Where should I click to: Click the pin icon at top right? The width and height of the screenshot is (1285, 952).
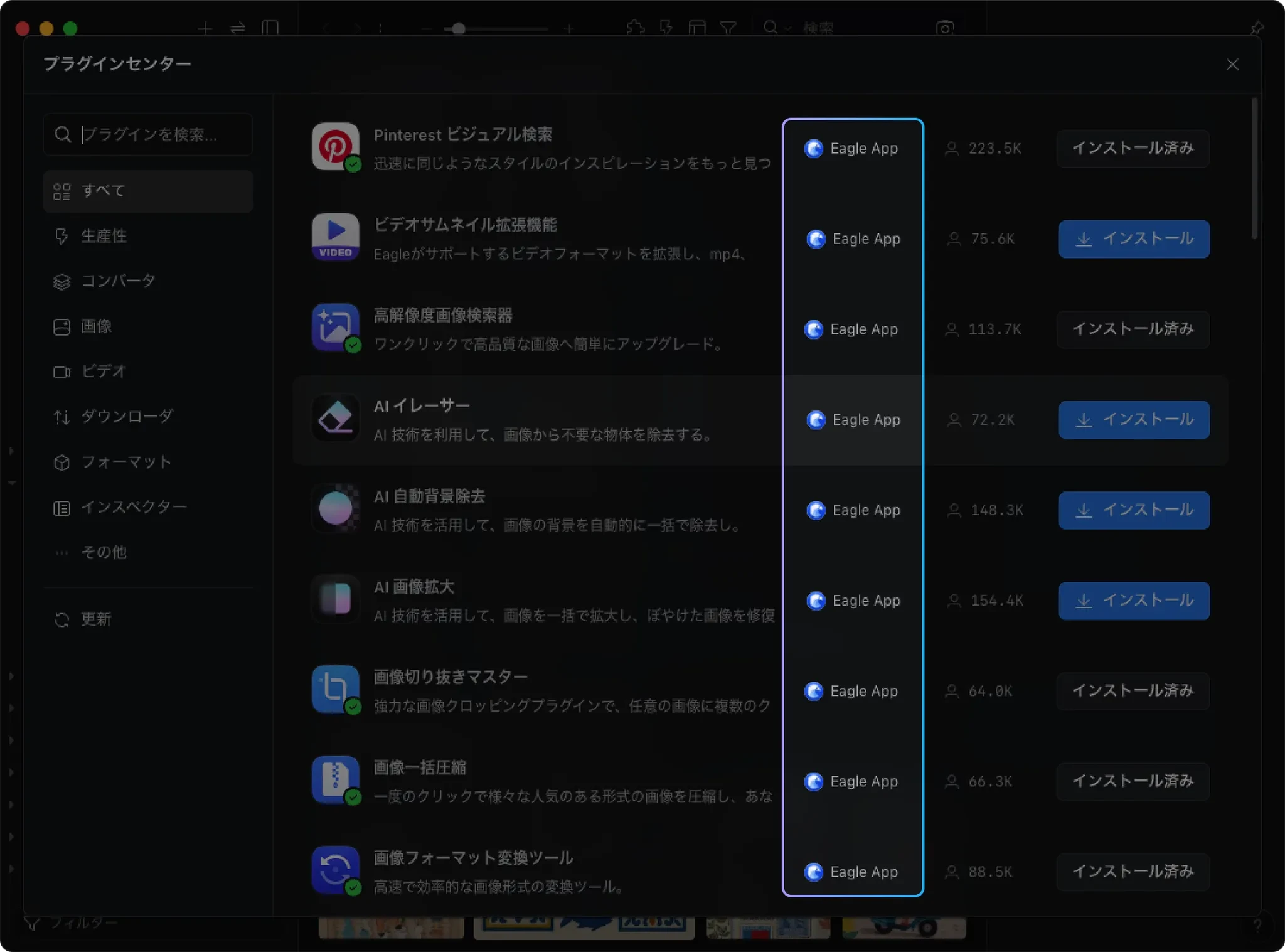tap(1257, 28)
